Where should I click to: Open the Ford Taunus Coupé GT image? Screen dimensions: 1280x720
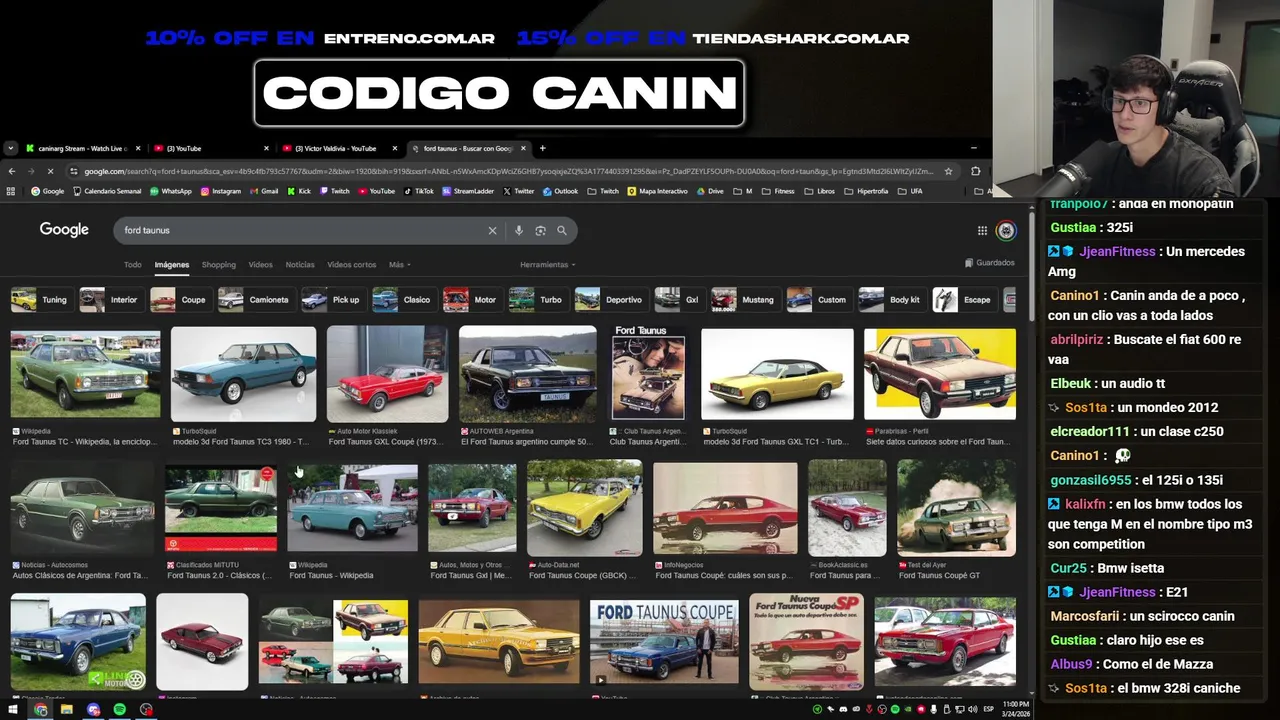tap(956, 508)
